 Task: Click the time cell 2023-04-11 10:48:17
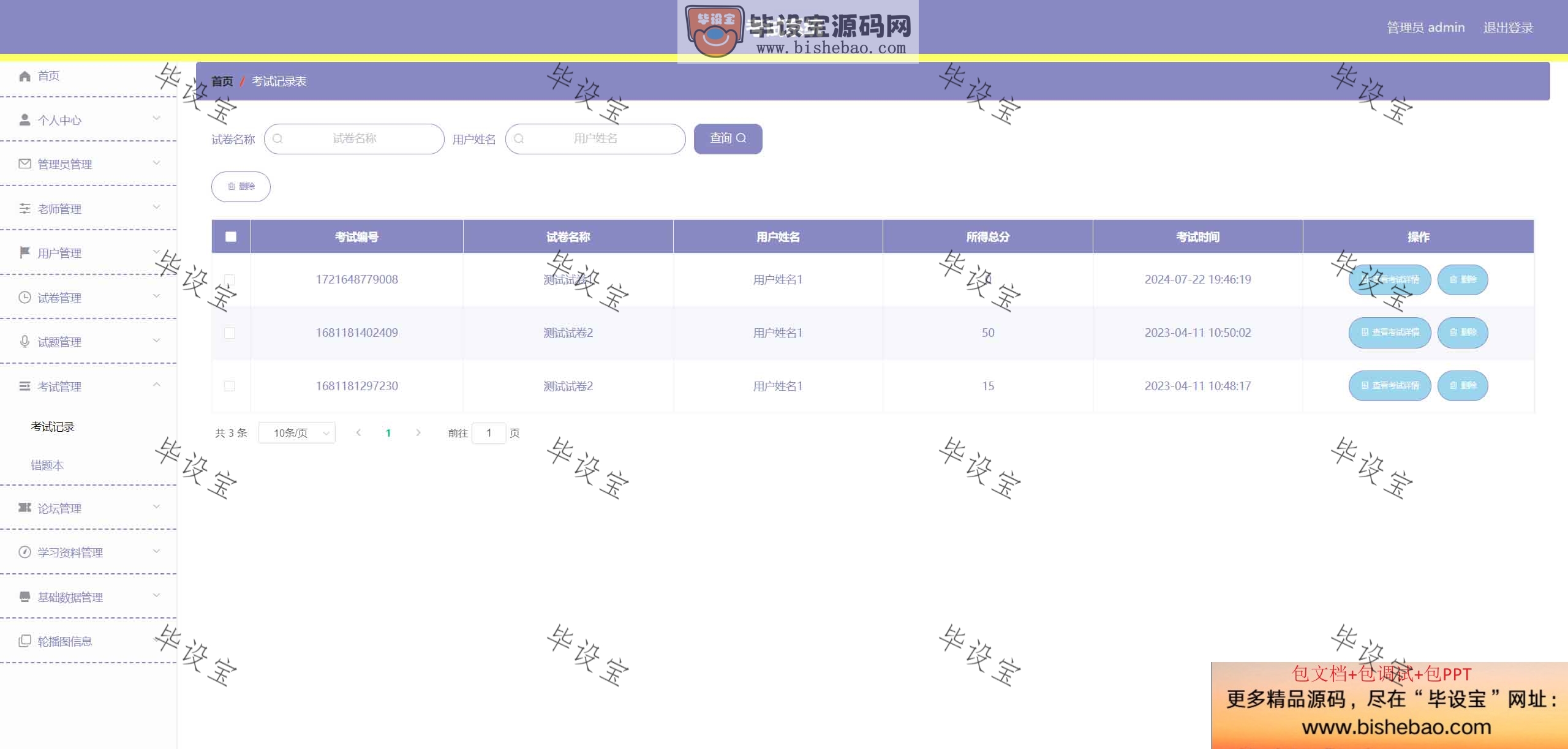coord(1197,386)
